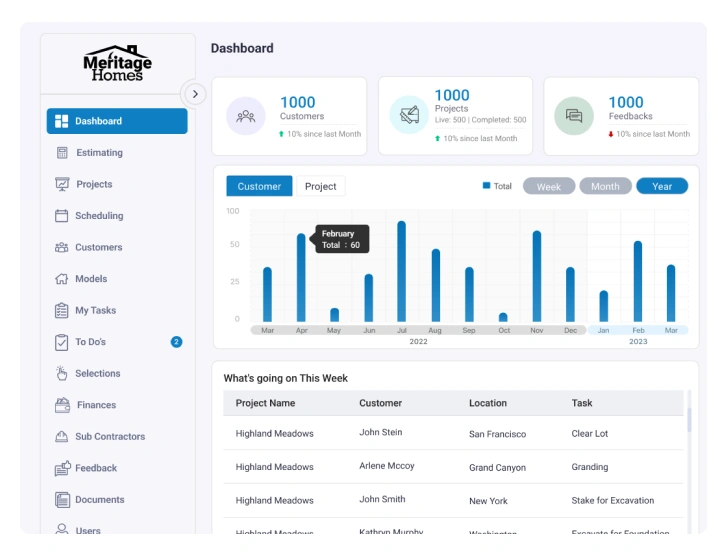Click the Models house icon
Image resolution: width=724 pixels, height=557 pixels.
pyautogui.click(x=61, y=279)
